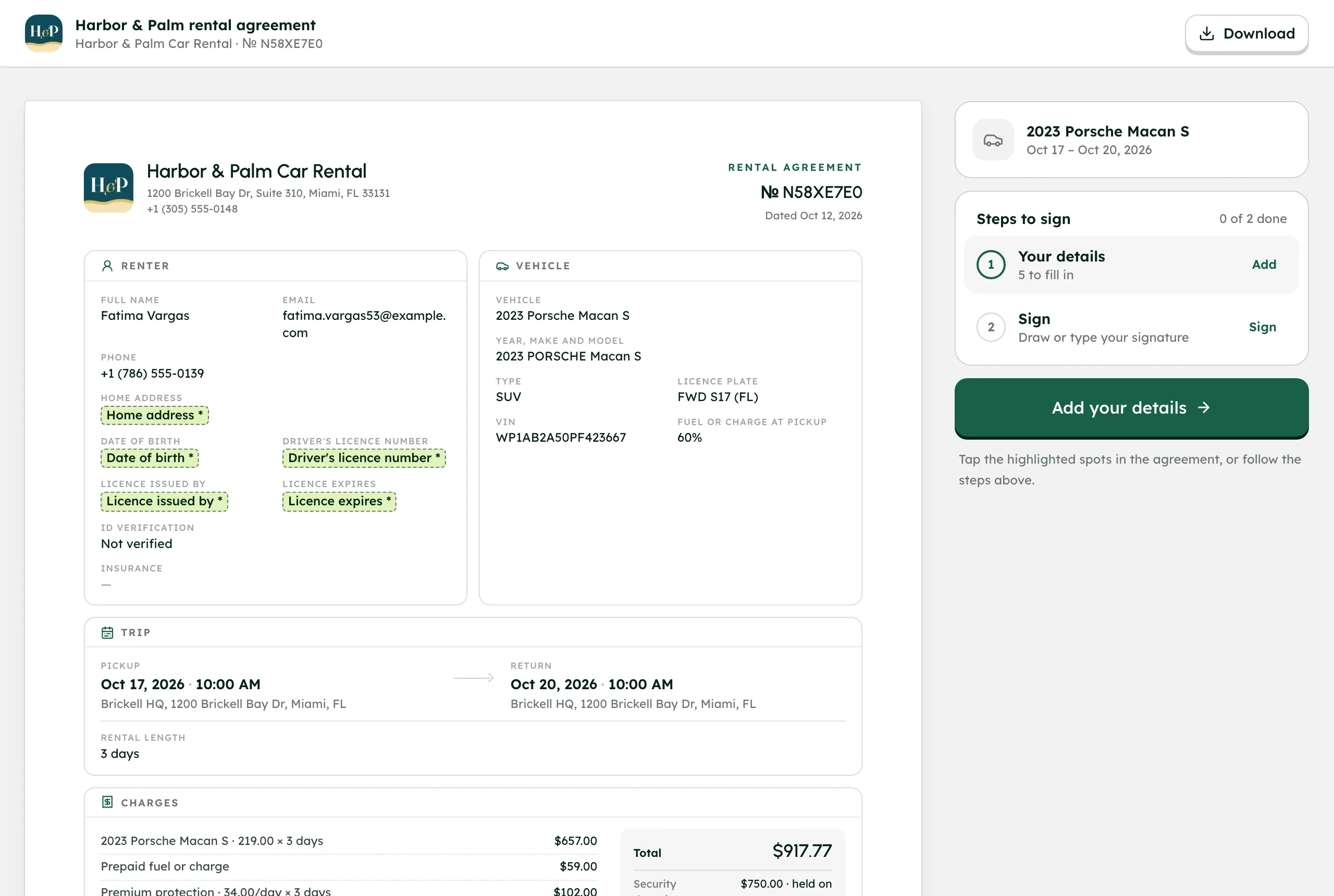Click Sign link in Steps to sign

(1262, 328)
